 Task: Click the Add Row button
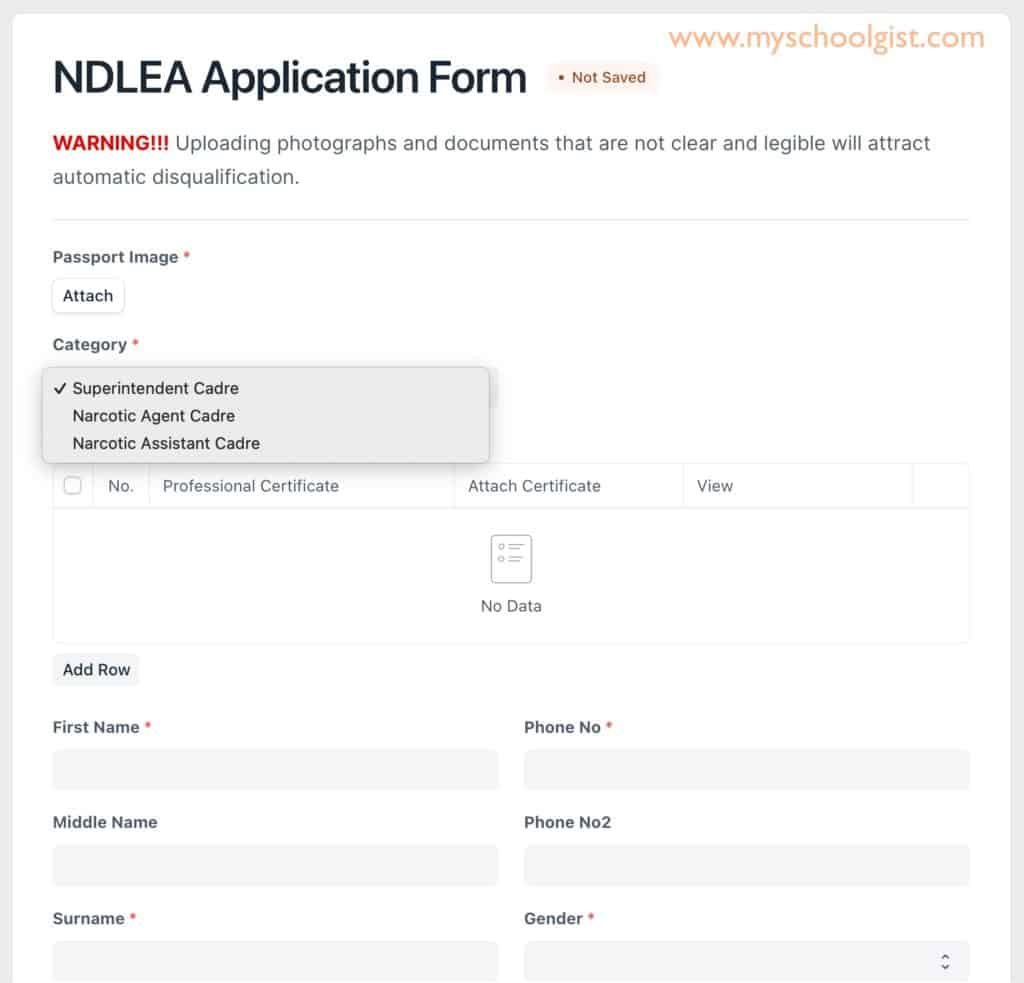click(96, 670)
